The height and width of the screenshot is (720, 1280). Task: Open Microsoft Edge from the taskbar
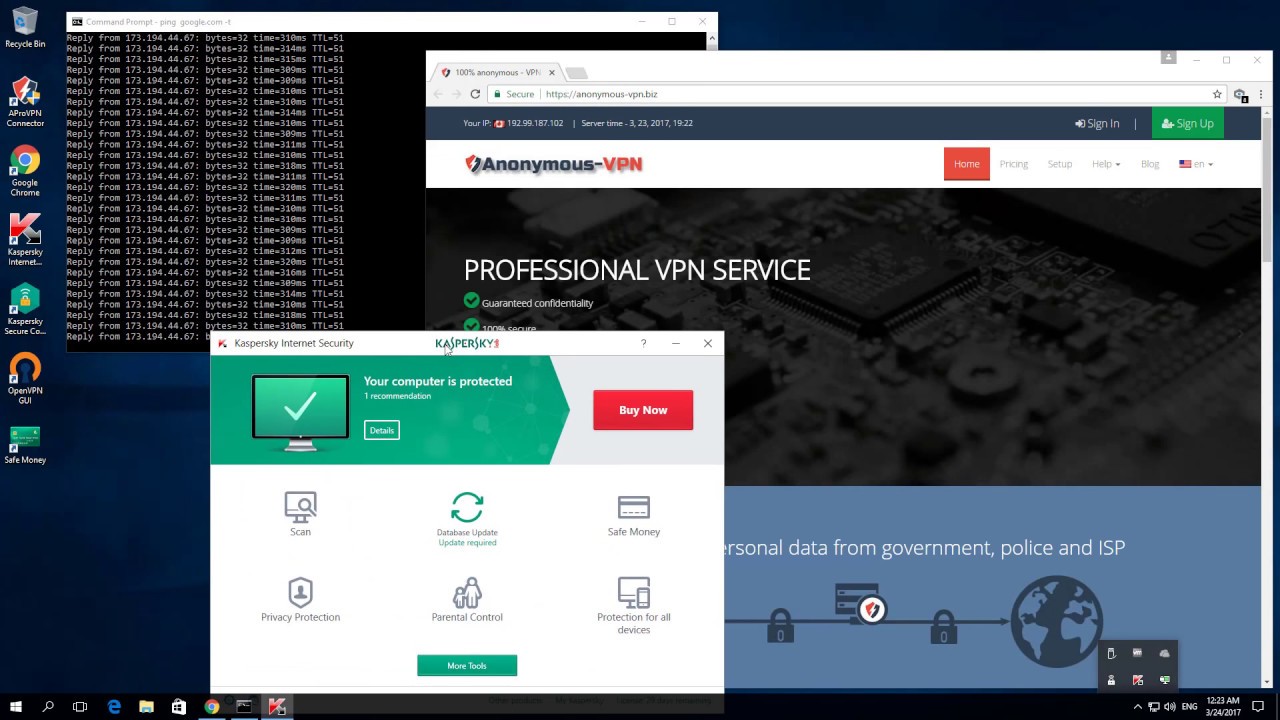tap(114, 706)
